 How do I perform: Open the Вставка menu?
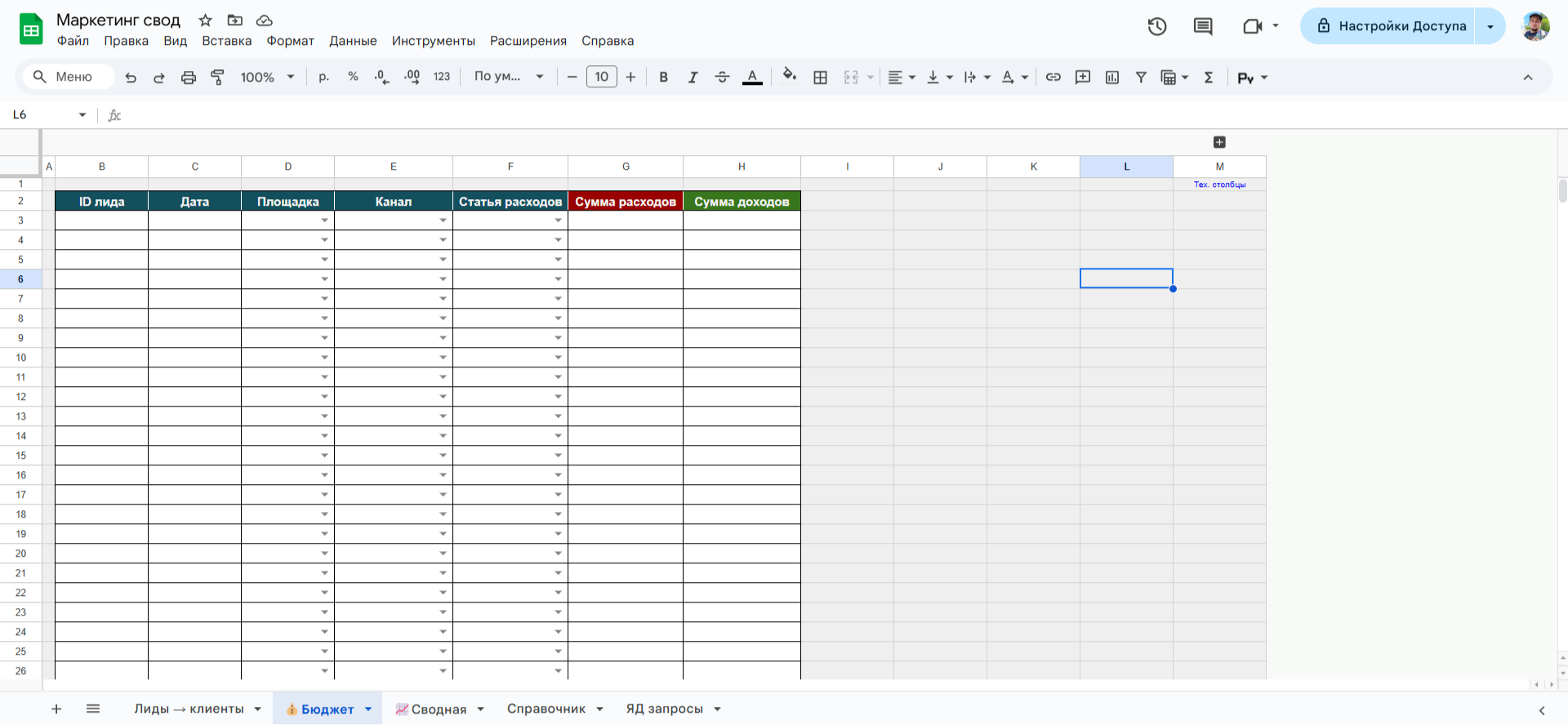227,41
